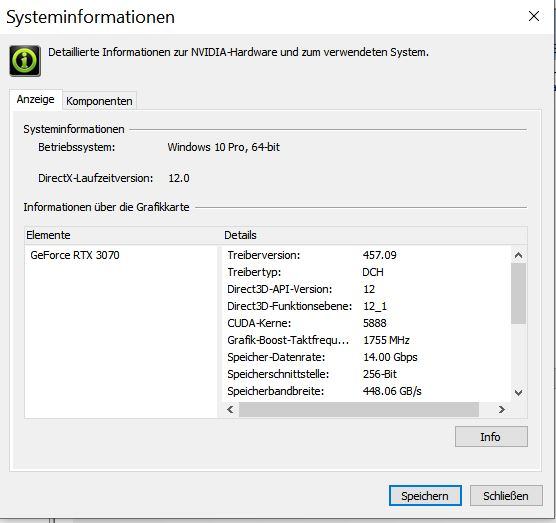The width and height of the screenshot is (556, 523).
Task: Select the Direct3D-Funktionsebene row
Action: point(290,306)
